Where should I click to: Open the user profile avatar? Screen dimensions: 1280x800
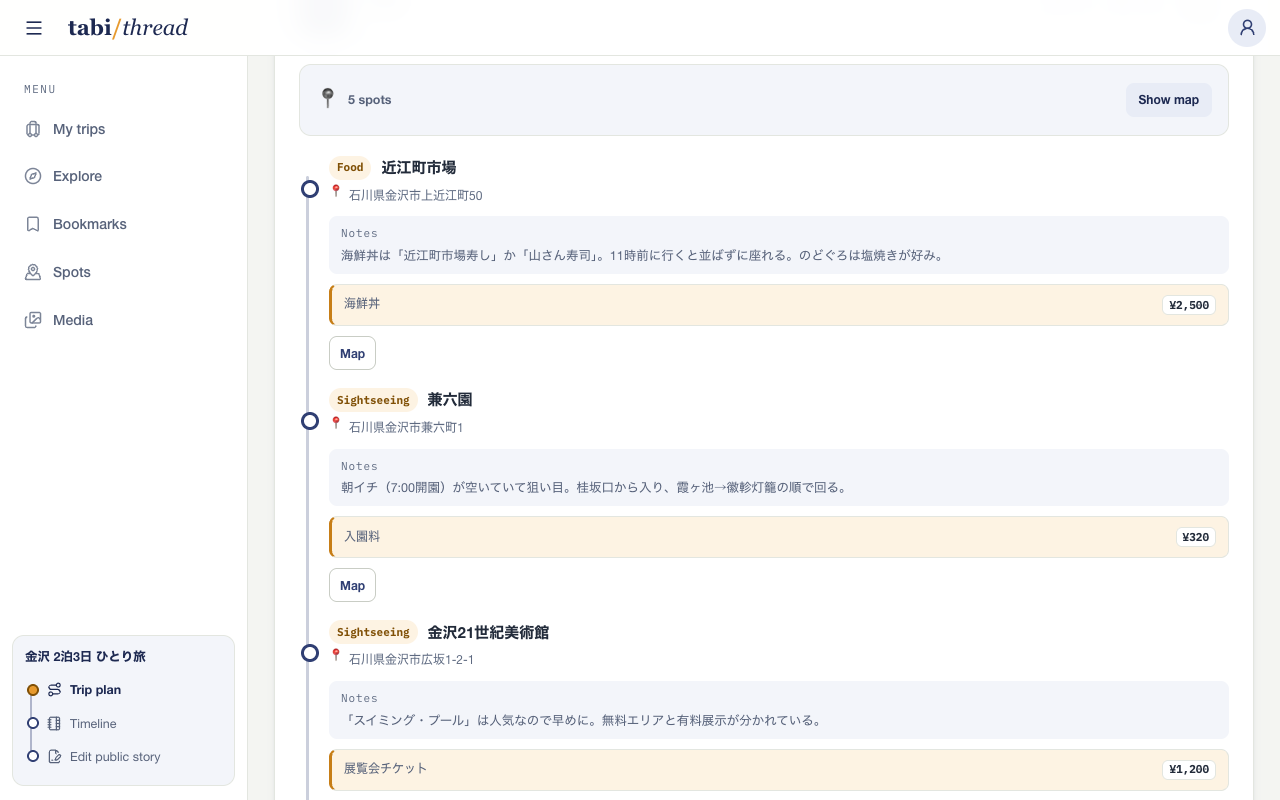point(1247,28)
